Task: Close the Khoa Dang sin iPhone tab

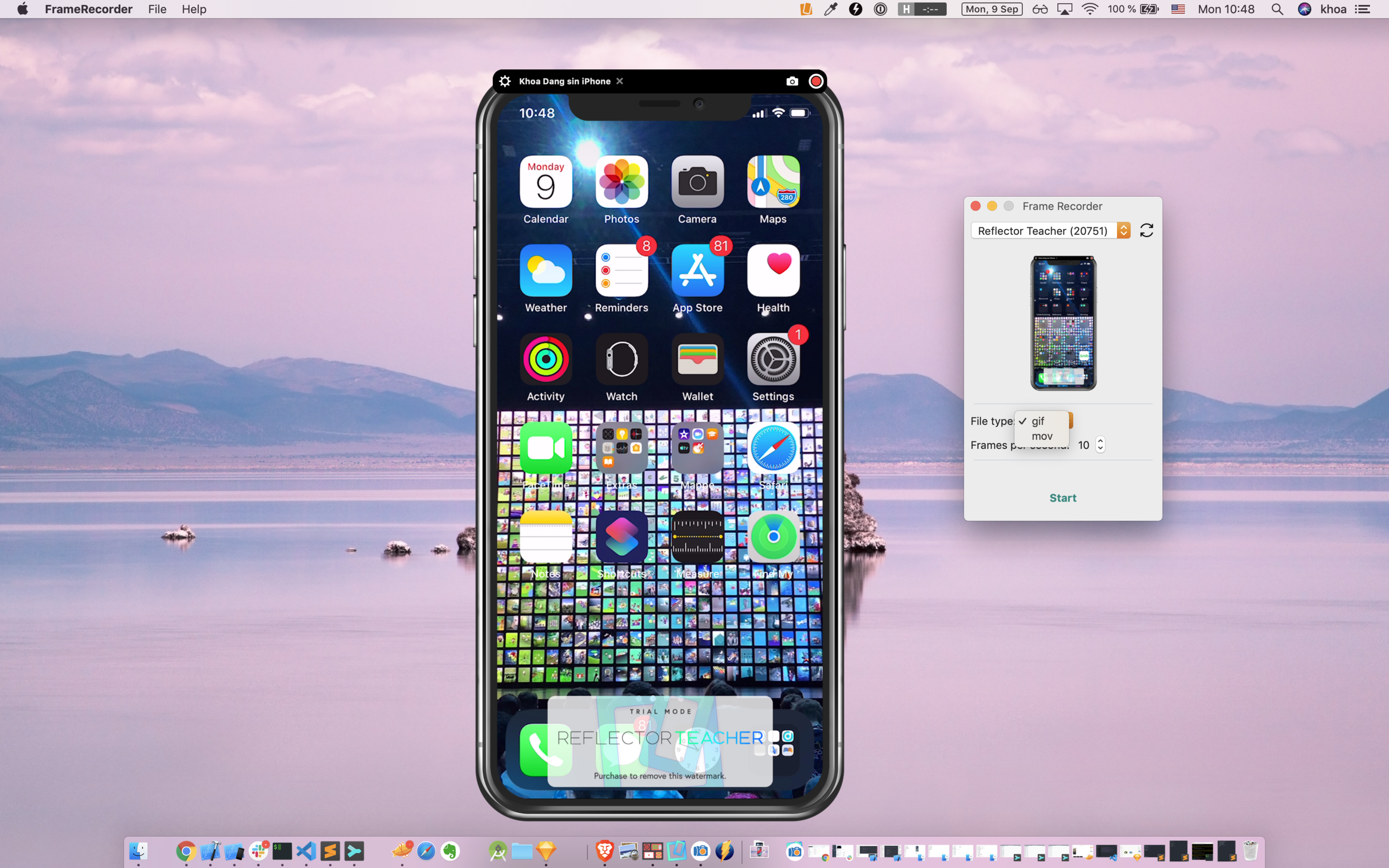Action: [620, 81]
